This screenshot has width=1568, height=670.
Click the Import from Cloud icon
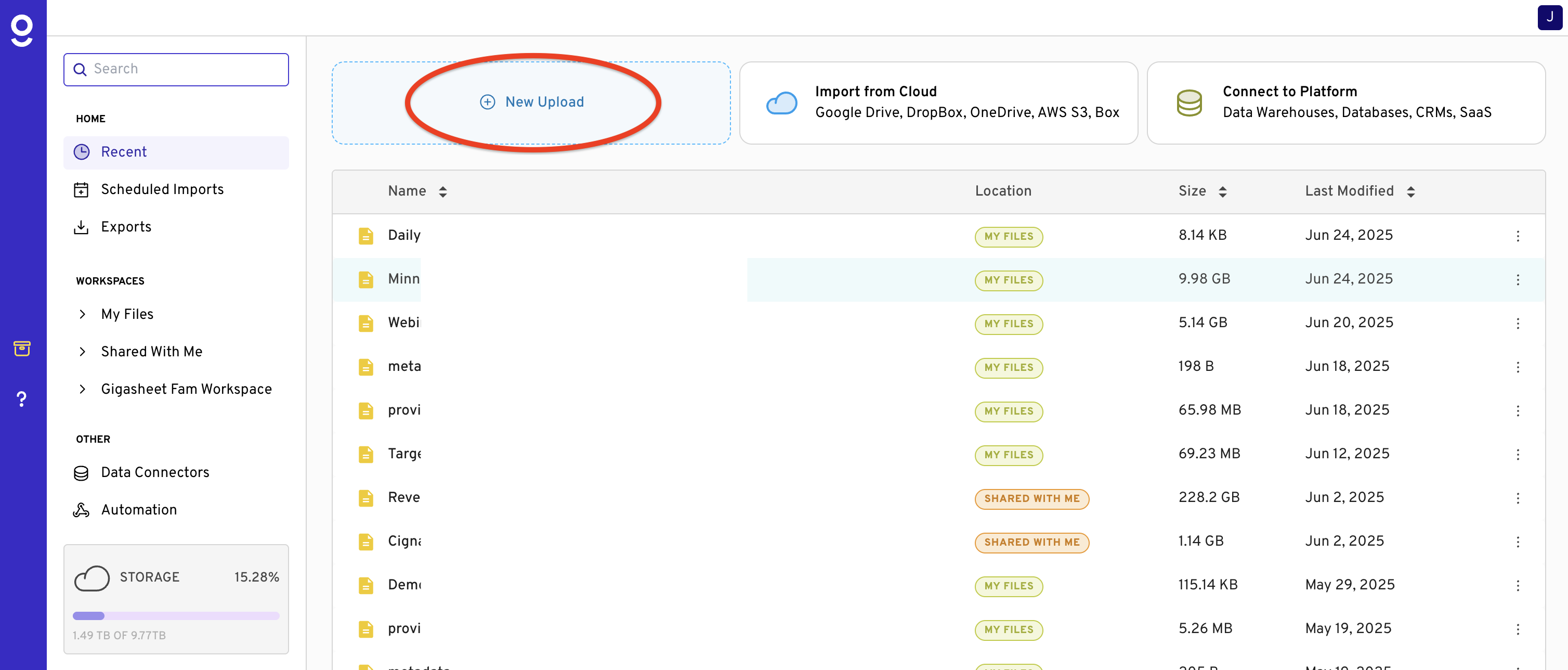[781, 103]
